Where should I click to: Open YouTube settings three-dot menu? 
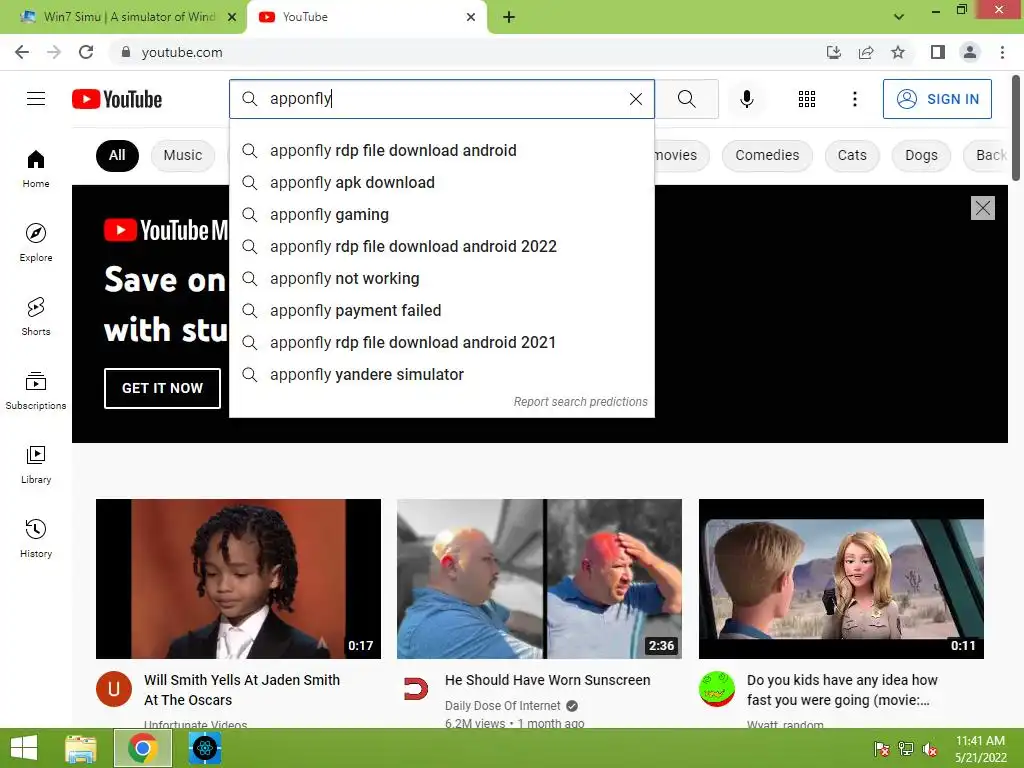click(x=854, y=99)
